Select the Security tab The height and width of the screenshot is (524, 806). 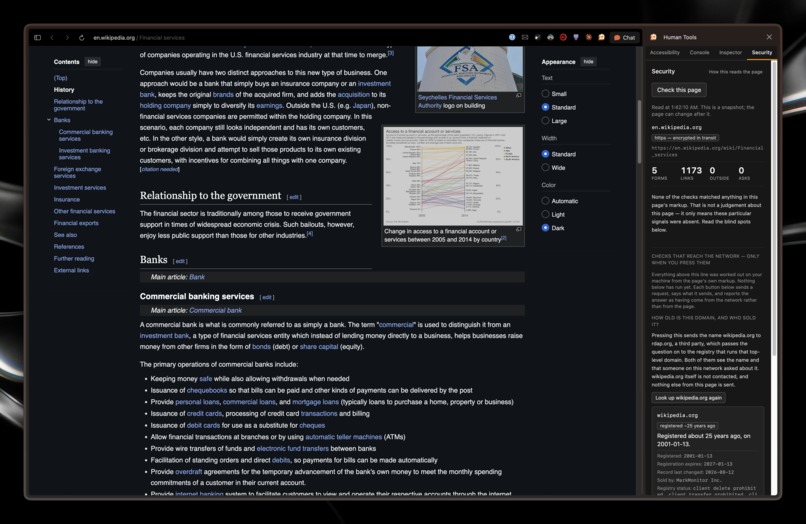(x=762, y=52)
